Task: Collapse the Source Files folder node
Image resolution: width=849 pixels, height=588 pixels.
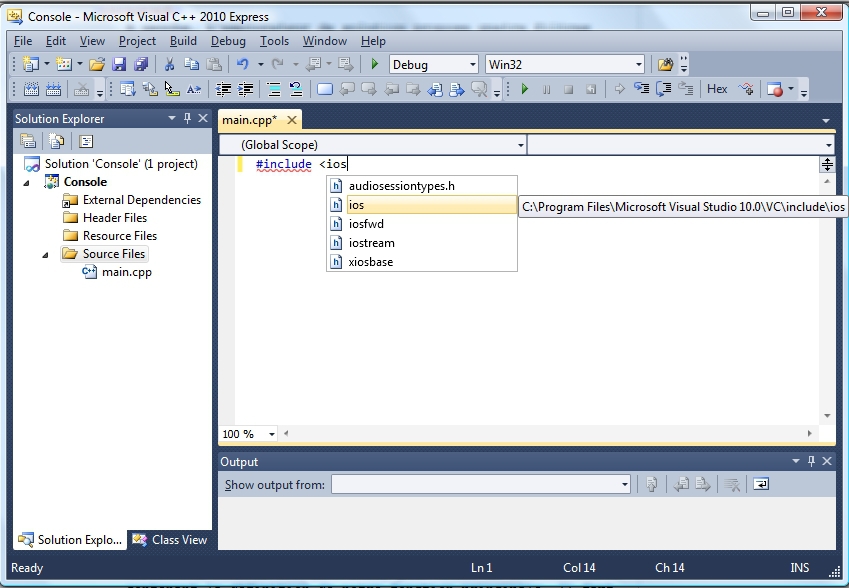Action: (x=46, y=255)
